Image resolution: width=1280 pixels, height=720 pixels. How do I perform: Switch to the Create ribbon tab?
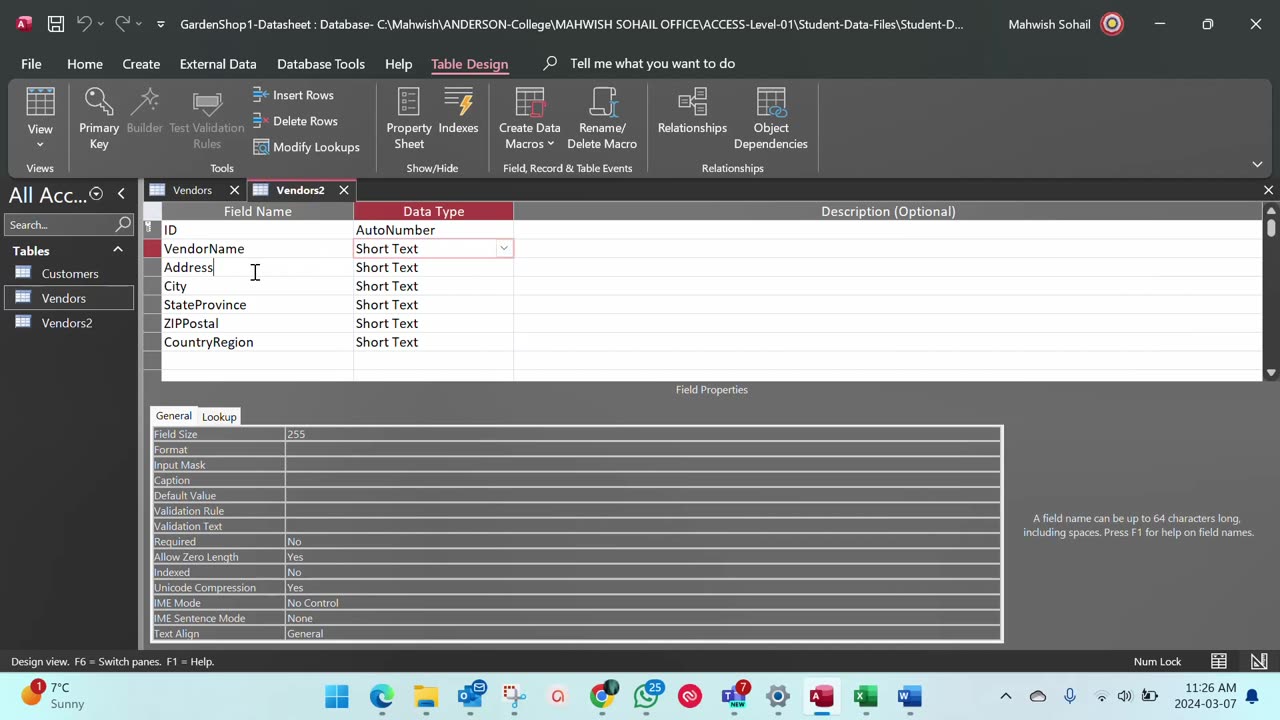[141, 64]
